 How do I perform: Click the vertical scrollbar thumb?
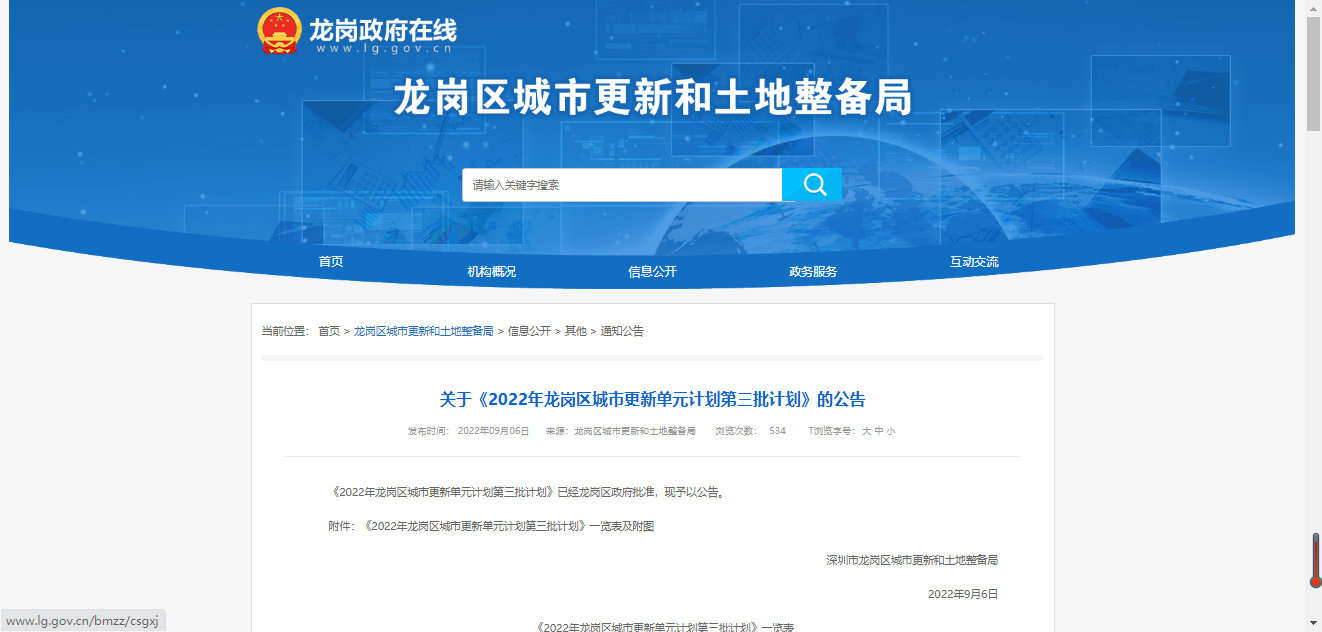click(x=1314, y=74)
